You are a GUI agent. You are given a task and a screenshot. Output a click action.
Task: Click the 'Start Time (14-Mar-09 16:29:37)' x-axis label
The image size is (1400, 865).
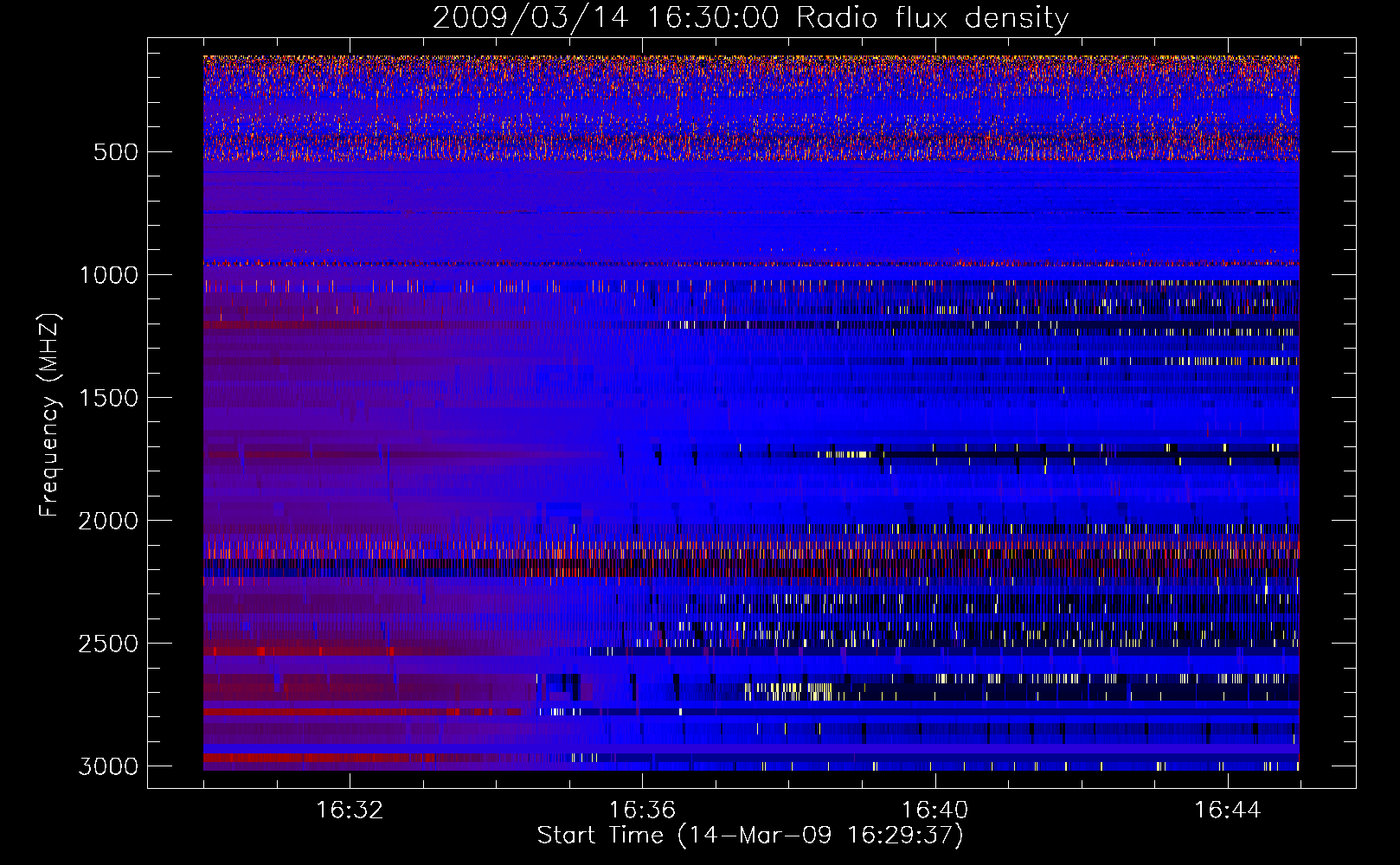[x=750, y=836]
